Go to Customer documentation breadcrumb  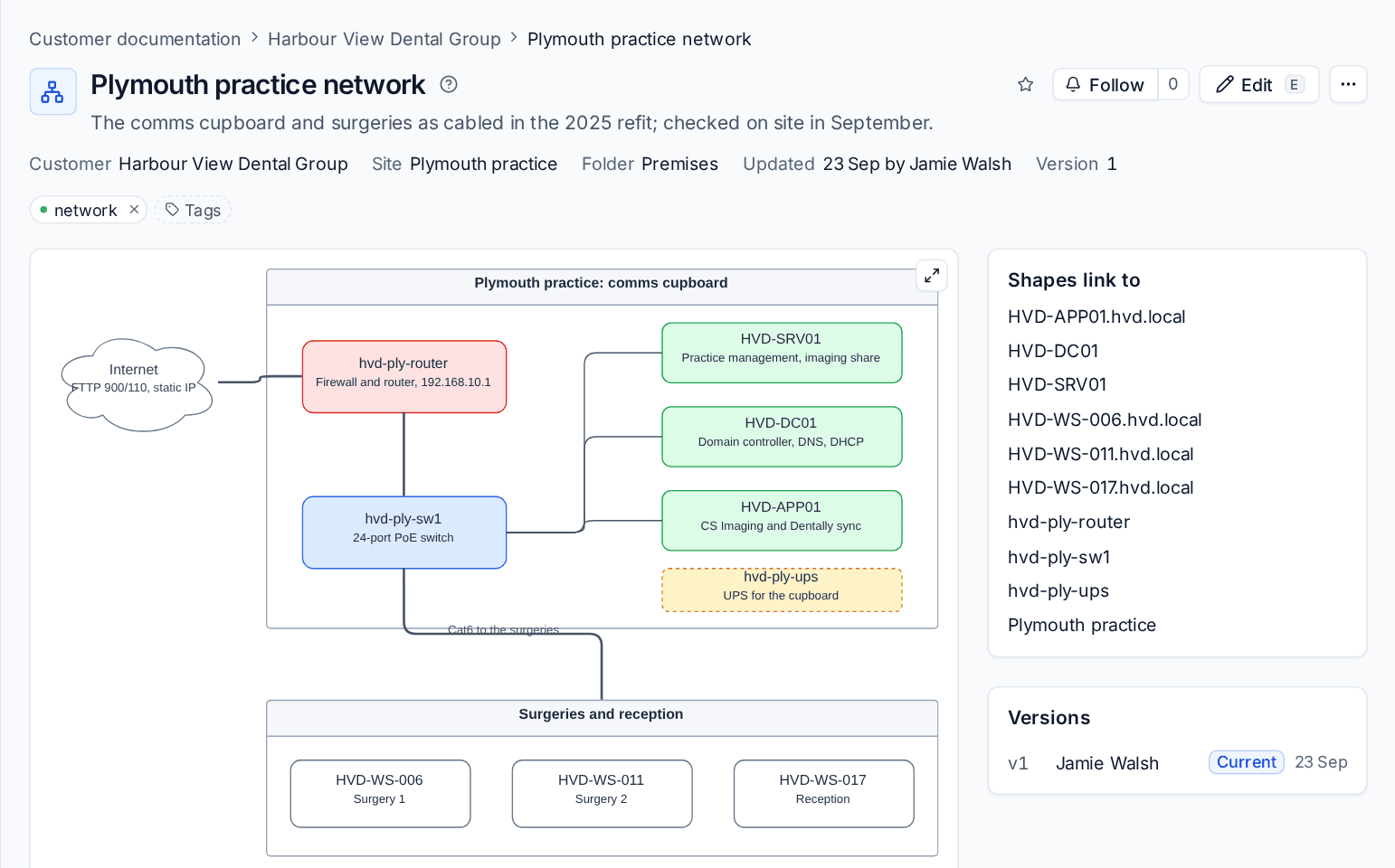click(135, 39)
